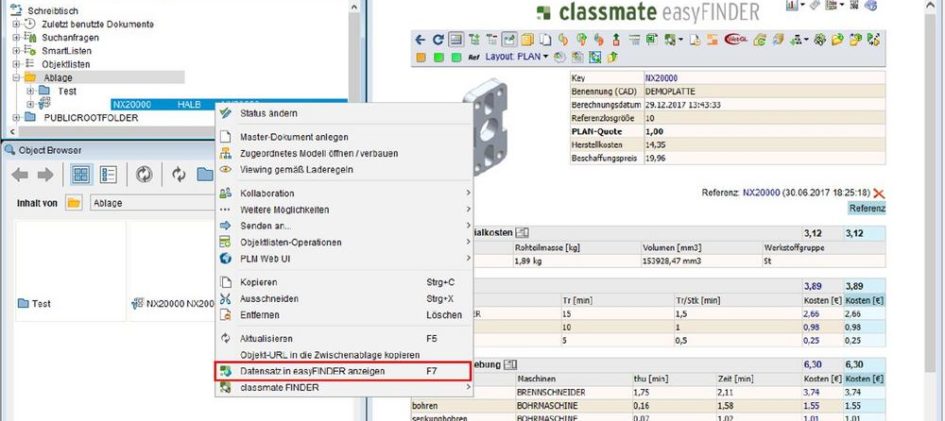The height and width of the screenshot is (421, 945).
Task: Click the tag icon at top right
Action: tap(815, 5)
